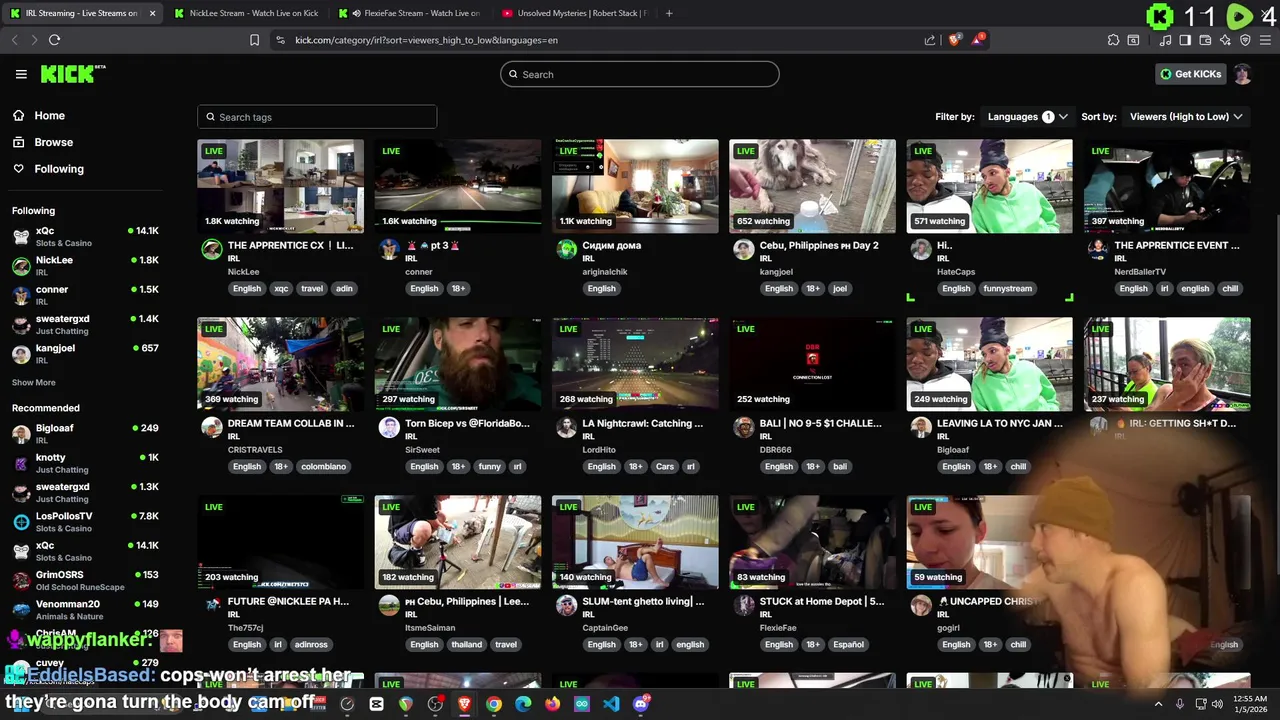Click the KICK logo
The image size is (1280, 720).
(72, 74)
